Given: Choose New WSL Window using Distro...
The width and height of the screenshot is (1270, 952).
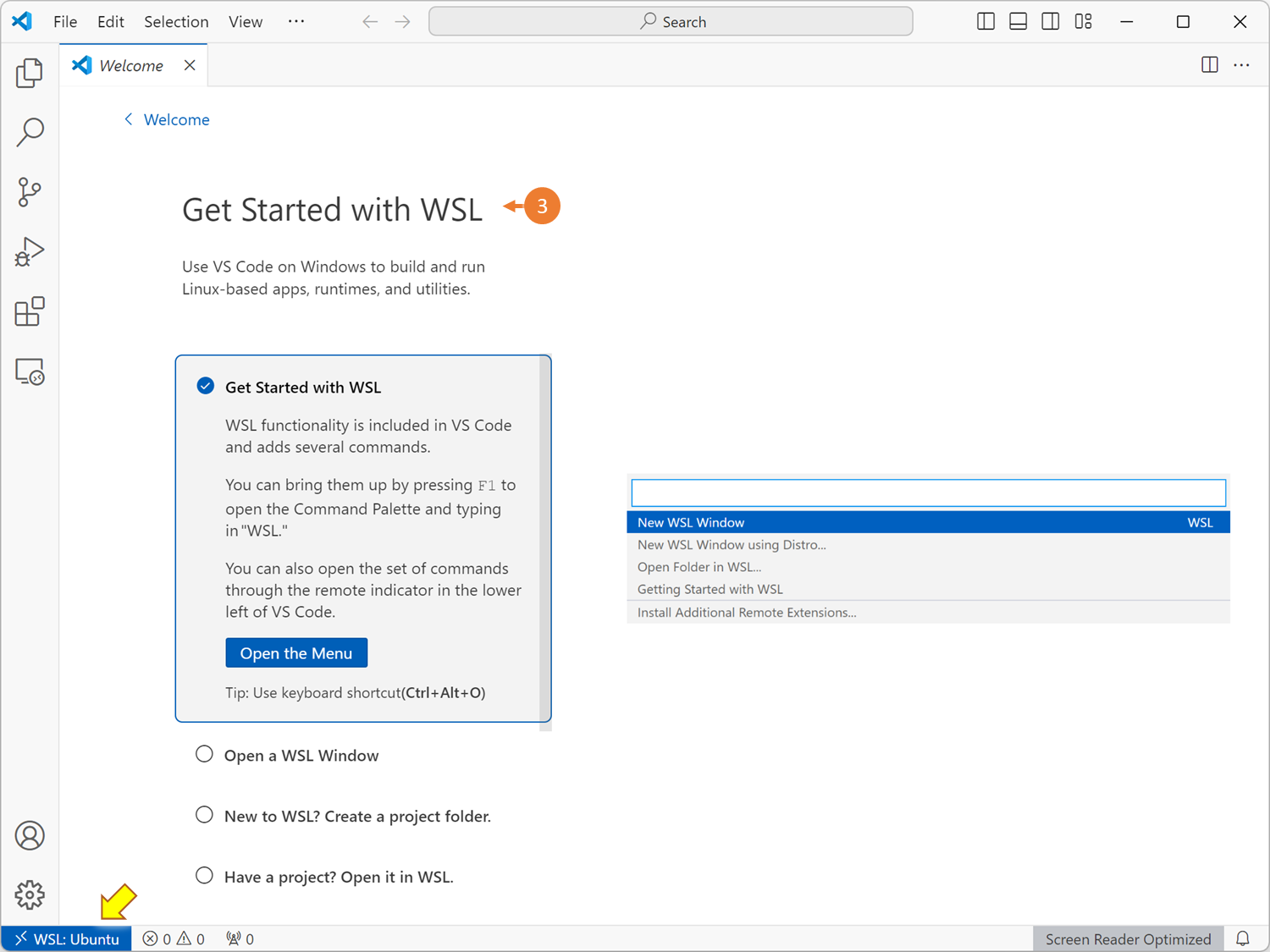Looking at the screenshot, I should click(x=928, y=545).
